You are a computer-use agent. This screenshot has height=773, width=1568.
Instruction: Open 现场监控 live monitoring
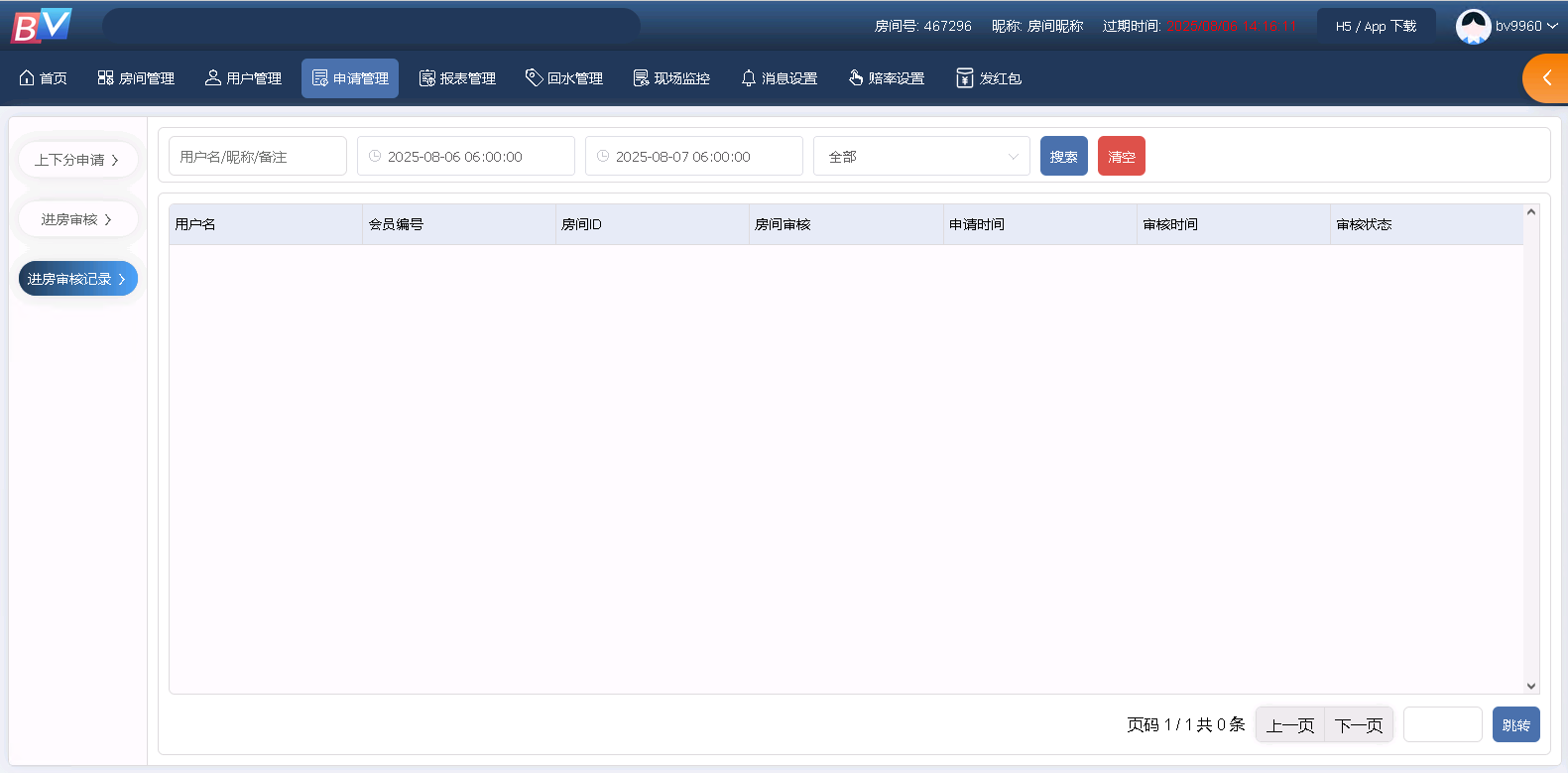click(671, 78)
